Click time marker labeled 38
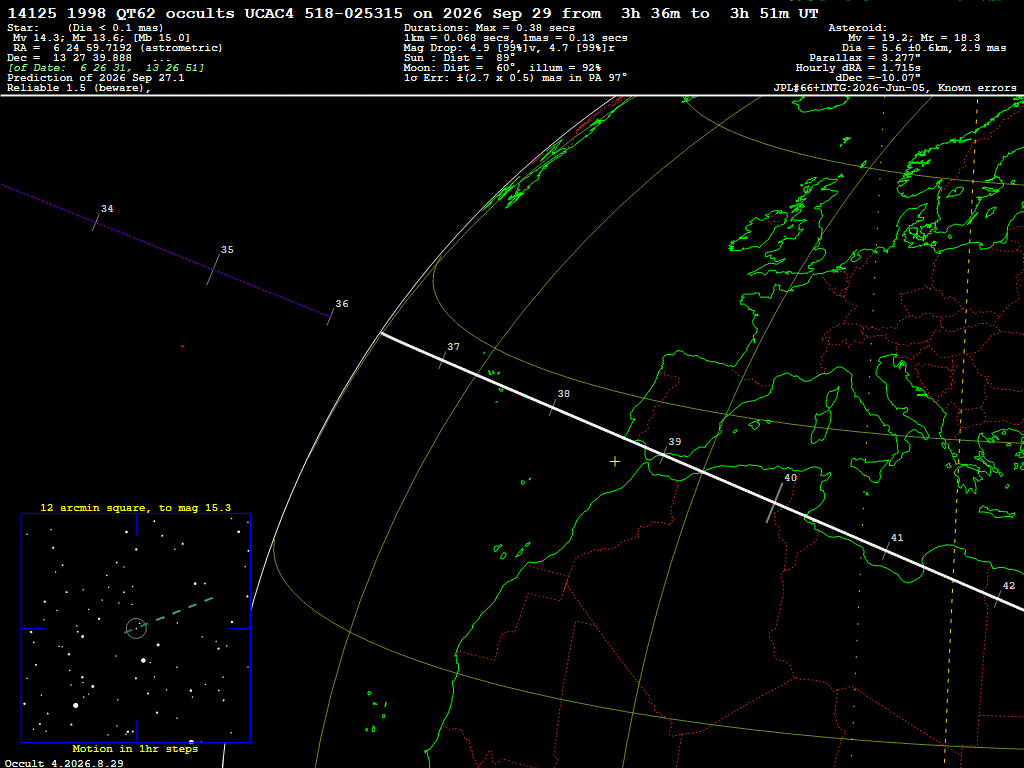This screenshot has width=1024, height=768. point(564,394)
